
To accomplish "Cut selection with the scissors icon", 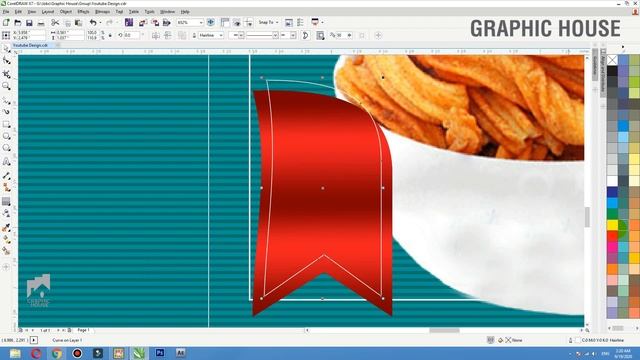I will coord(55,23).
